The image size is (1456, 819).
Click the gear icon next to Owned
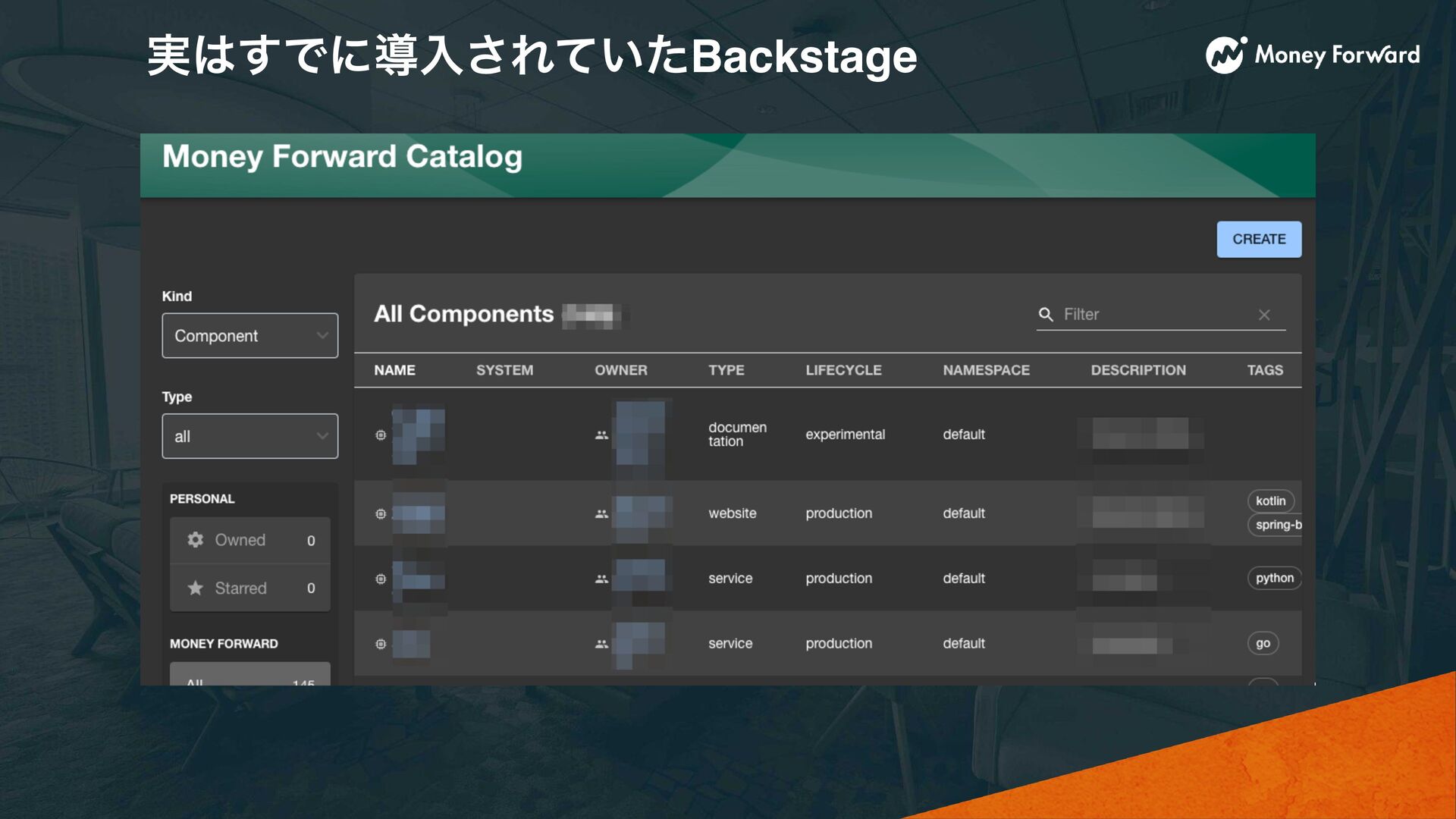[x=196, y=539]
